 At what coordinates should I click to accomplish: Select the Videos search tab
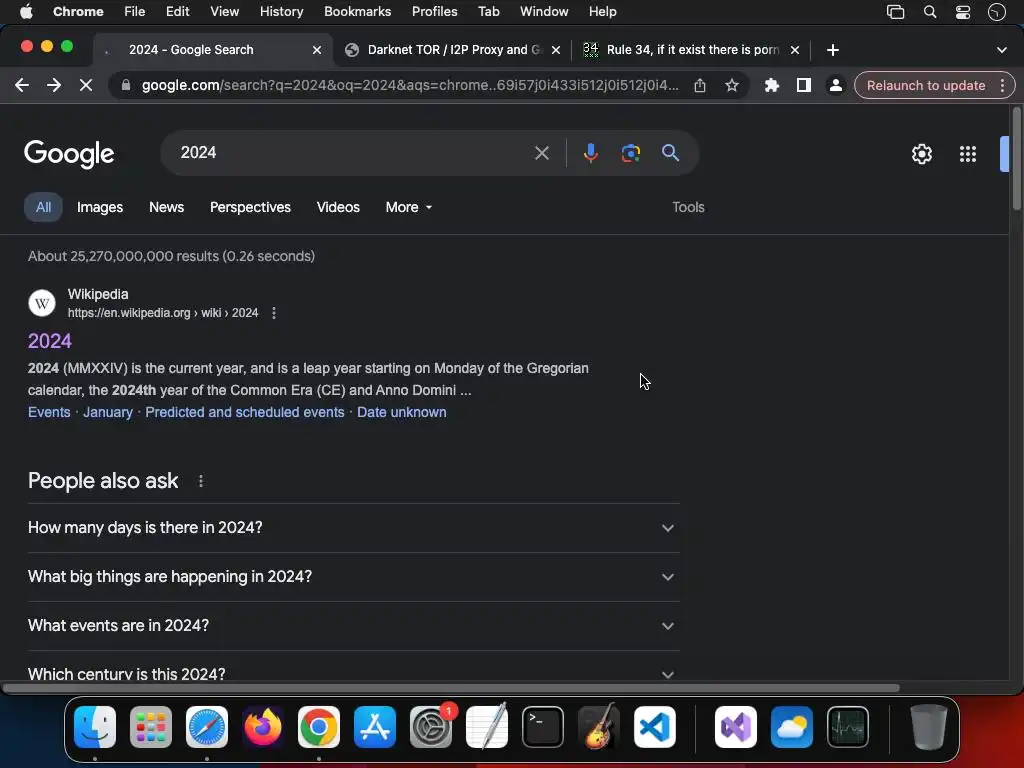coord(338,207)
